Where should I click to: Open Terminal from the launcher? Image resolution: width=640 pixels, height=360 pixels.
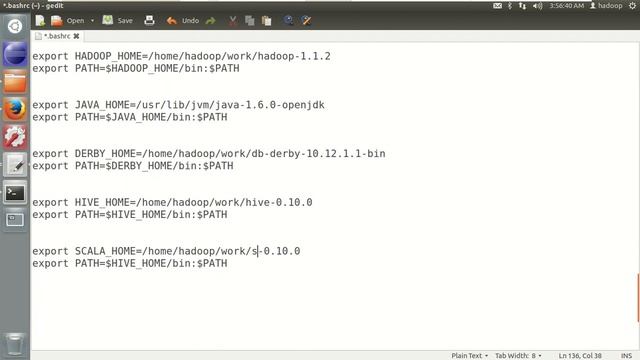[15, 192]
